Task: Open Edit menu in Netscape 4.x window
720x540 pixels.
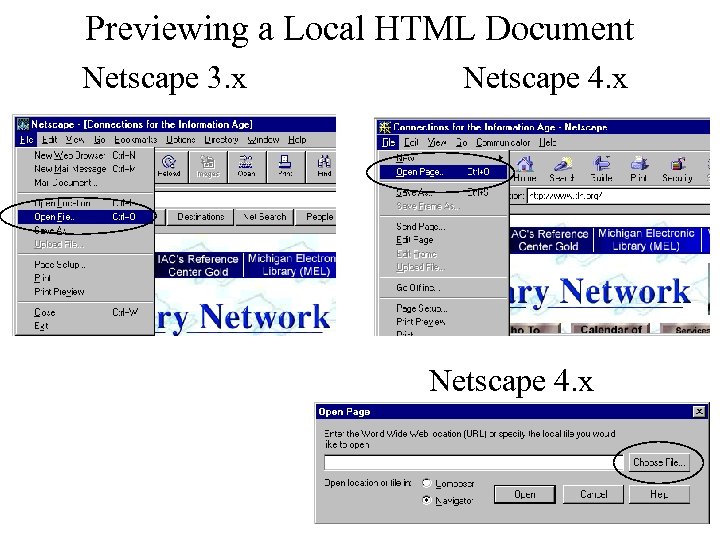Action: tap(411, 142)
